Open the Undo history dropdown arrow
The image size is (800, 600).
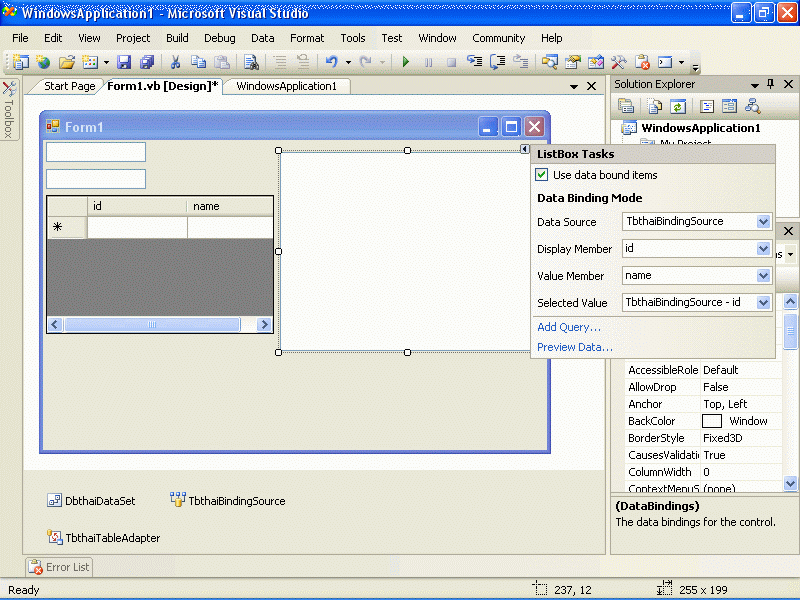(348, 63)
